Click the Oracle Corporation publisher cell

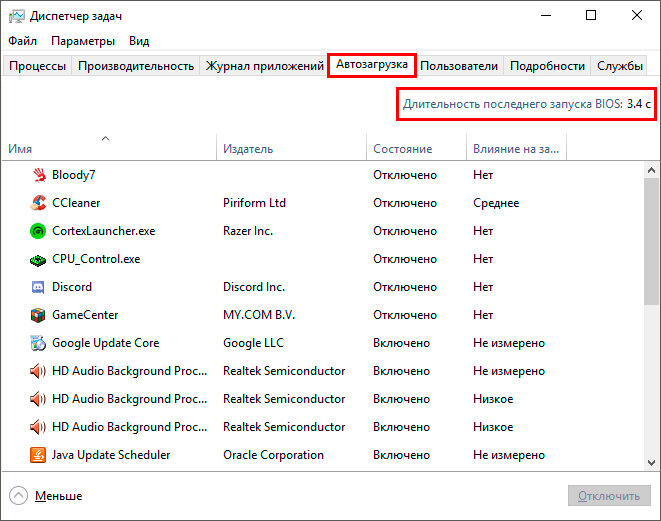[273, 455]
